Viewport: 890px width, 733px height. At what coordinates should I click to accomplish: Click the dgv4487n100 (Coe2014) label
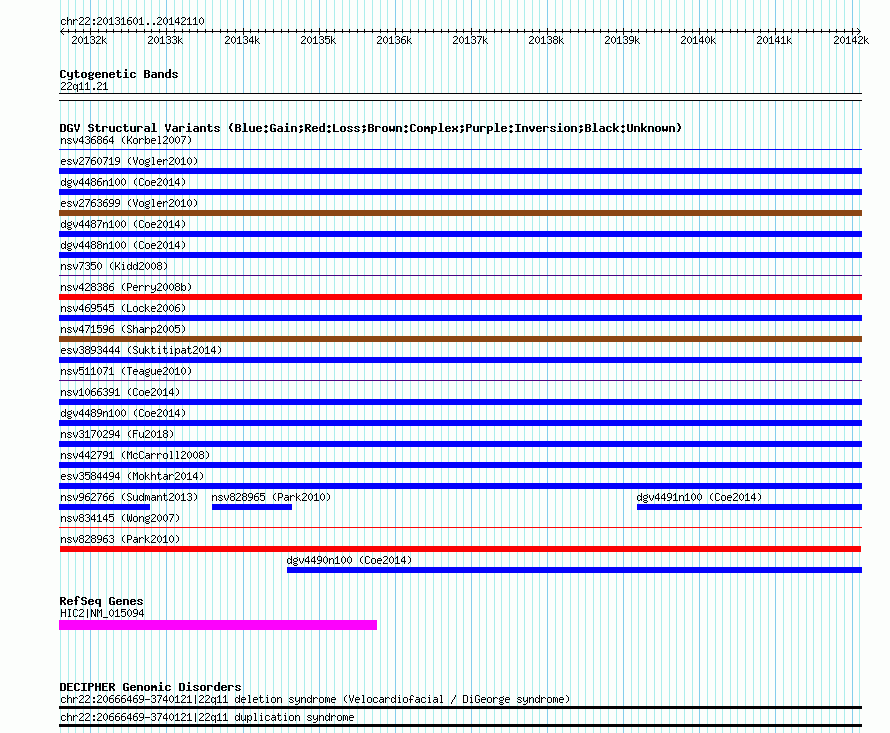[x=123, y=224]
